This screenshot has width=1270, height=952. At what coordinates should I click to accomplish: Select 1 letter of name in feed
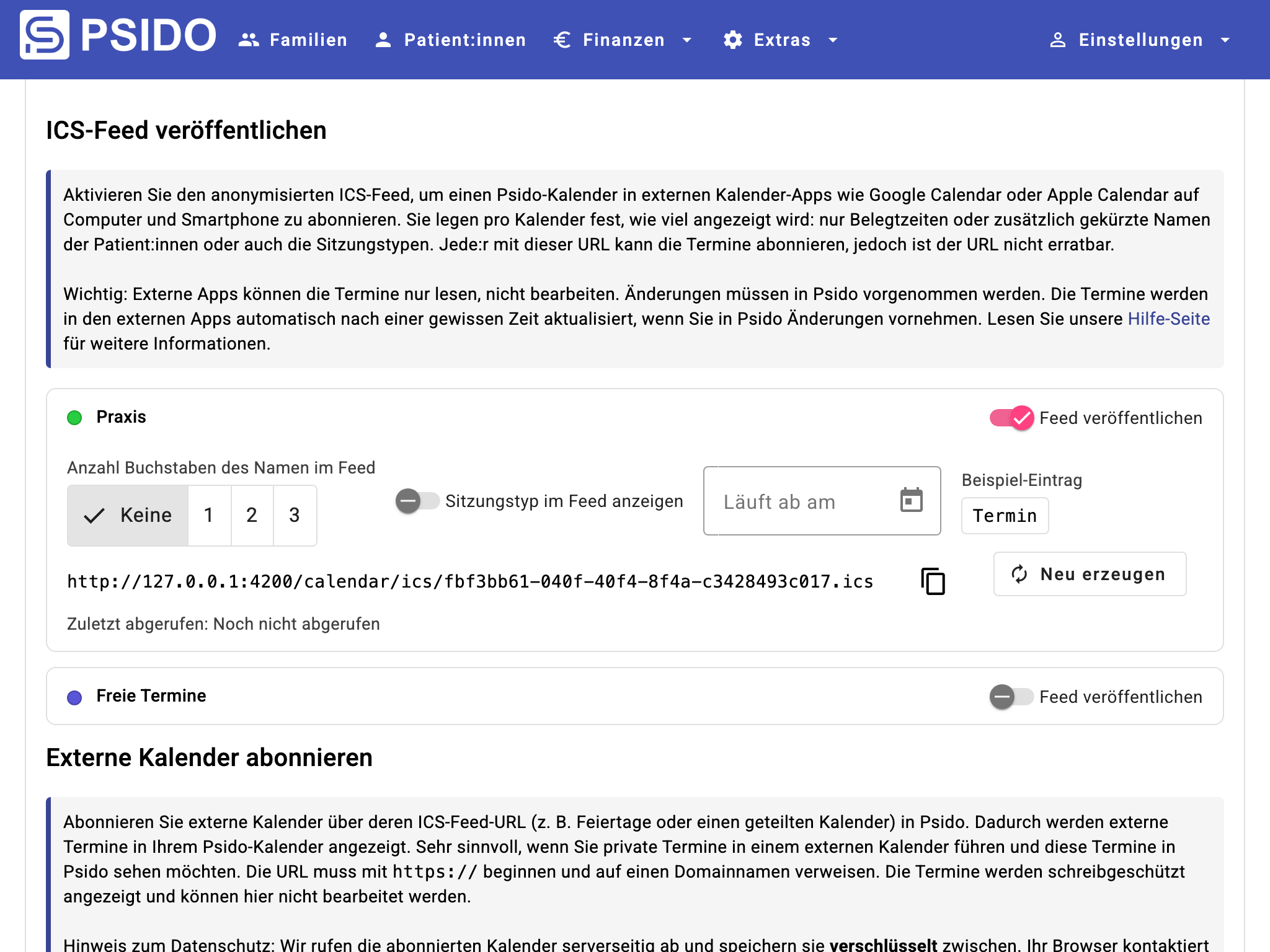pyautogui.click(x=210, y=515)
